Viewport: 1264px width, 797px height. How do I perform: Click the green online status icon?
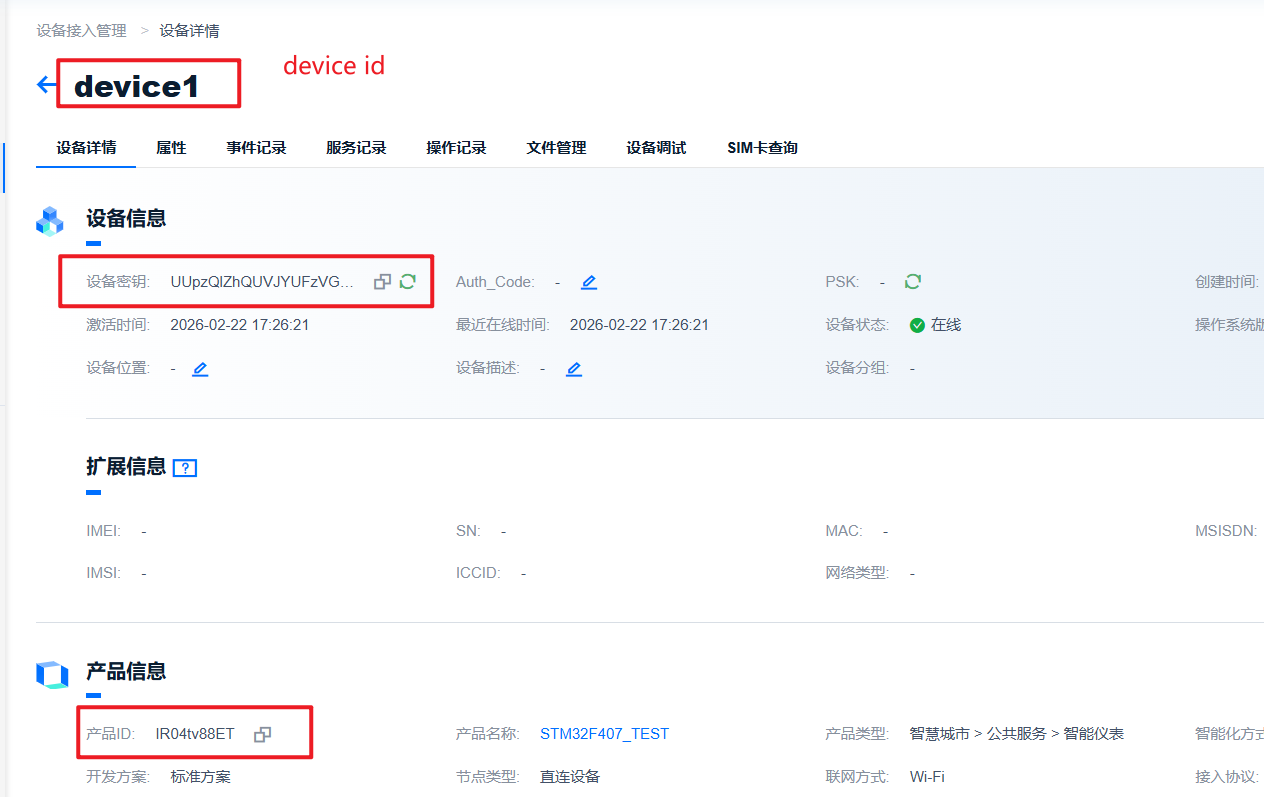tap(917, 325)
